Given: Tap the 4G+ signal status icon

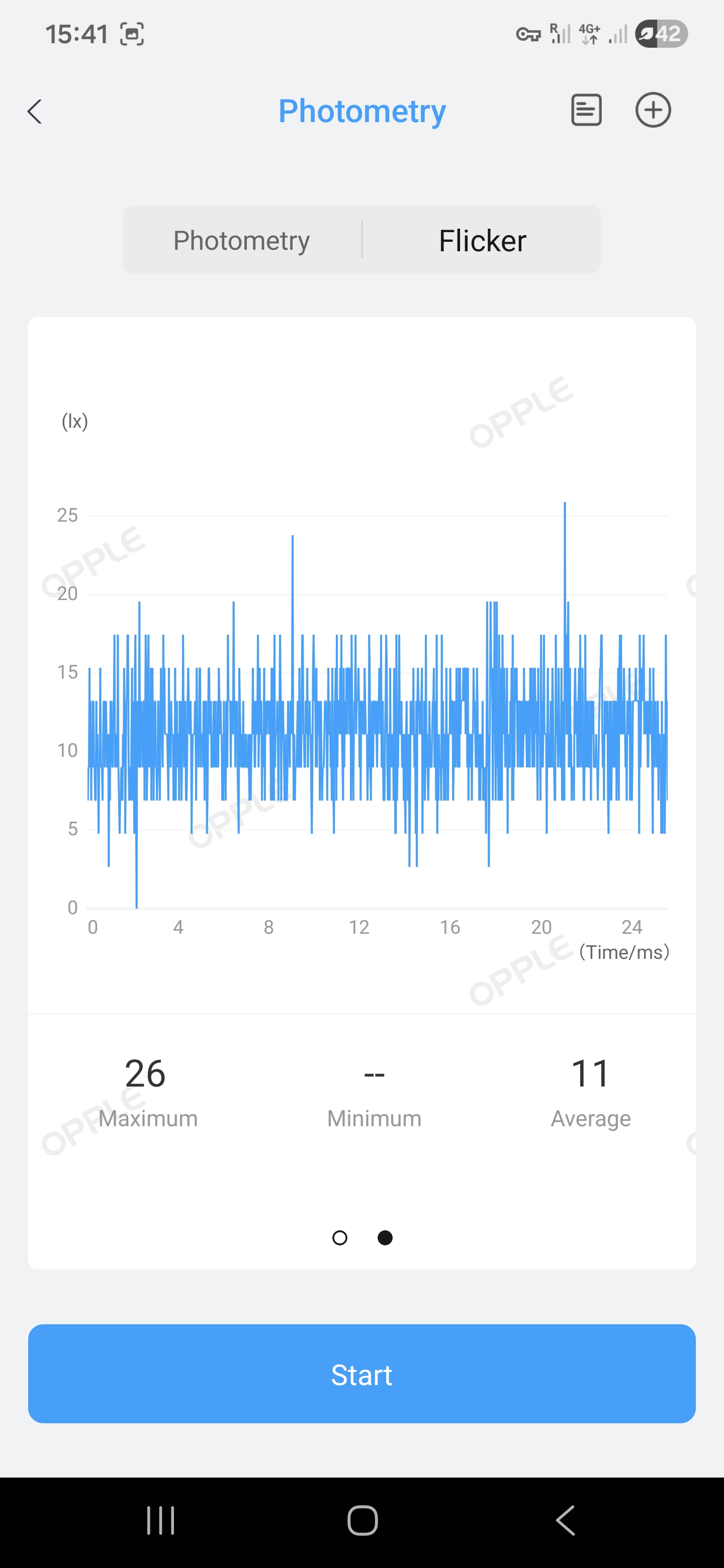Looking at the screenshot, I should 589,34.
